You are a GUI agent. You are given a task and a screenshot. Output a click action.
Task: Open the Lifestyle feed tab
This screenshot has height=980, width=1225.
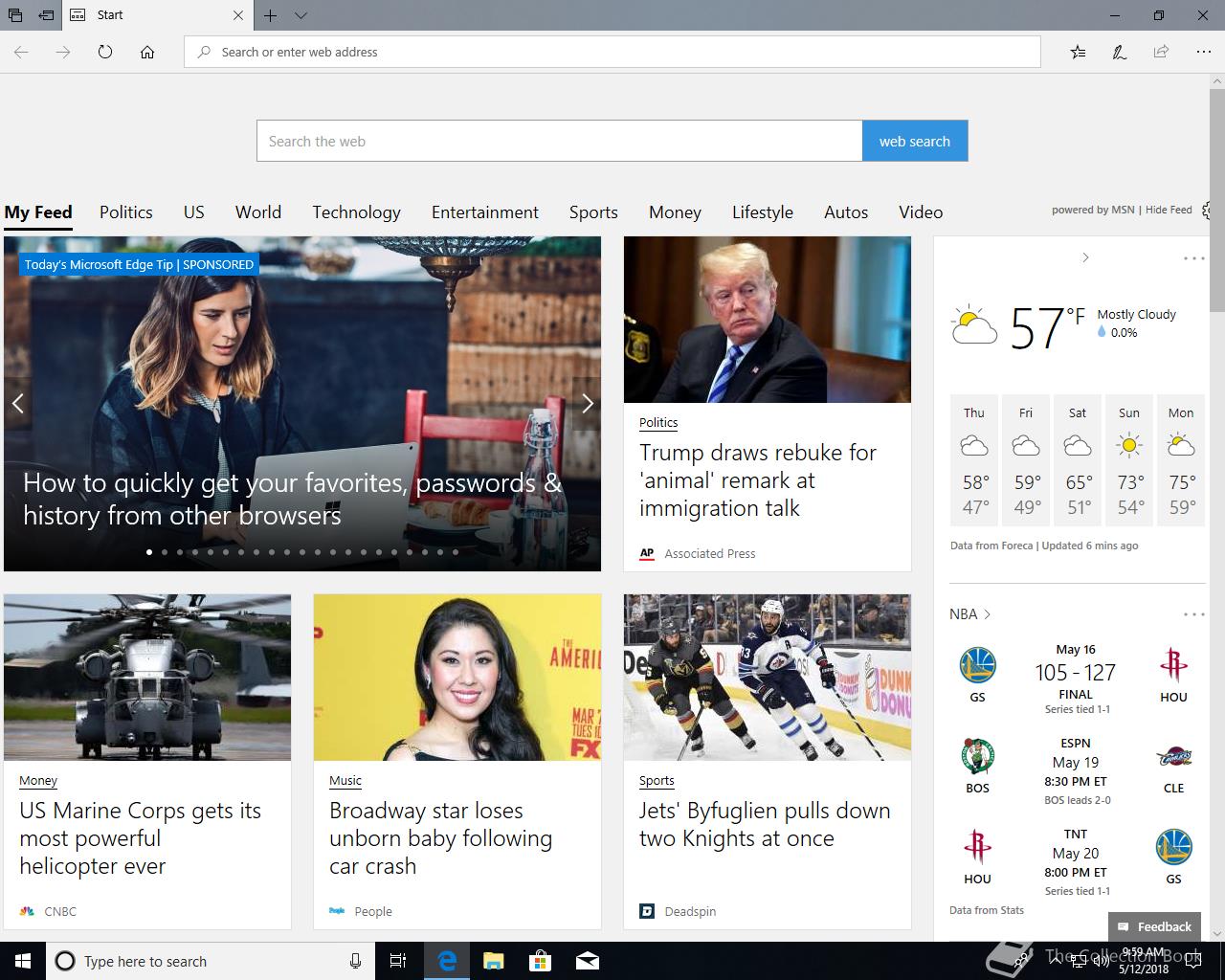(x=763, y=212)
